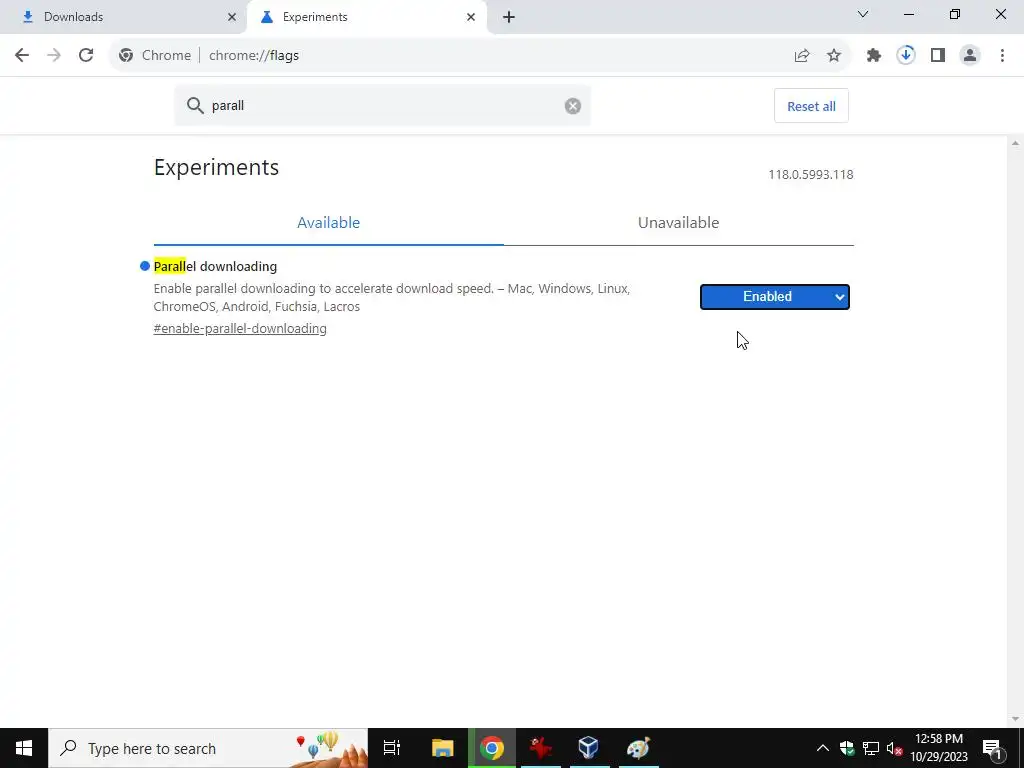Close the Experiments tab
The width and height of the screenshot is (1024, 768).
coord(471,17)
